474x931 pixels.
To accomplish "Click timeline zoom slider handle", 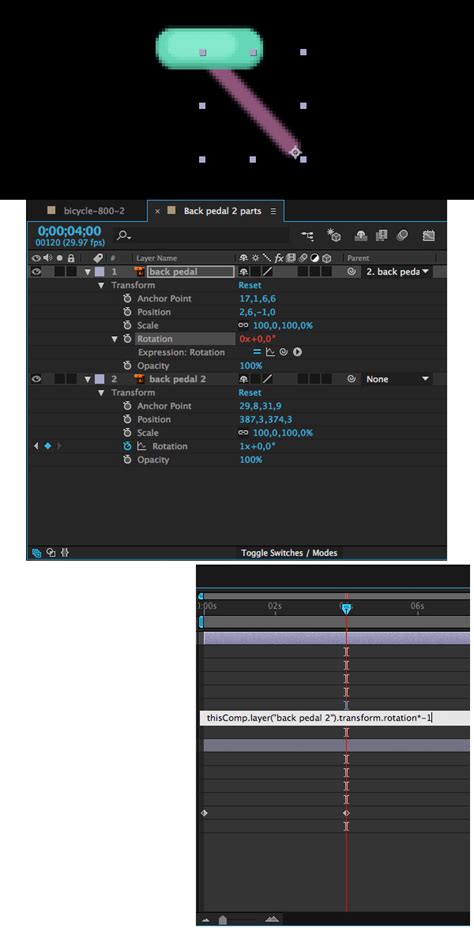I will pos(223,920).
